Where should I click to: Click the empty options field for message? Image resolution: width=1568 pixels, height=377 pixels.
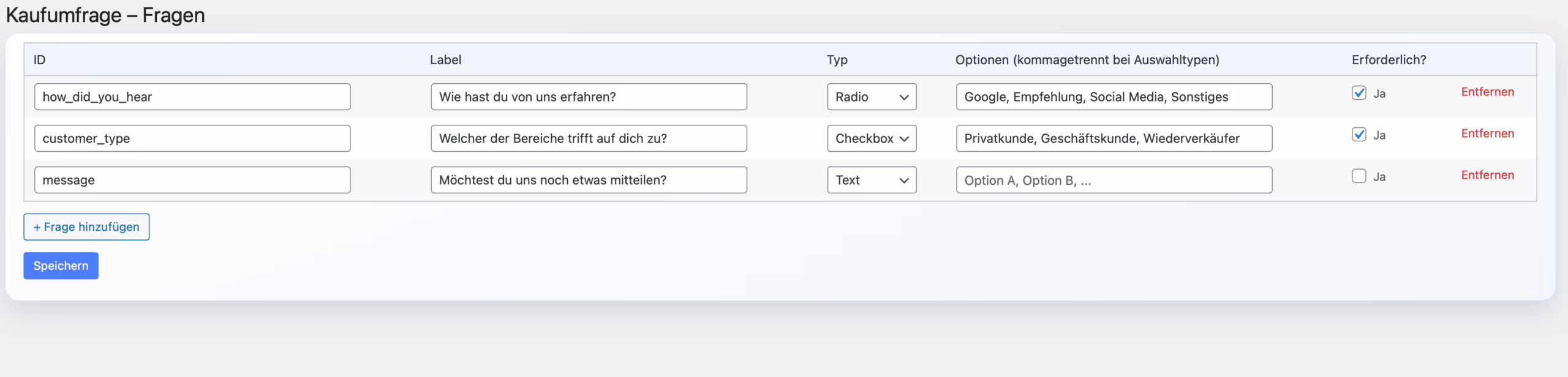(x=1114, y=180)
